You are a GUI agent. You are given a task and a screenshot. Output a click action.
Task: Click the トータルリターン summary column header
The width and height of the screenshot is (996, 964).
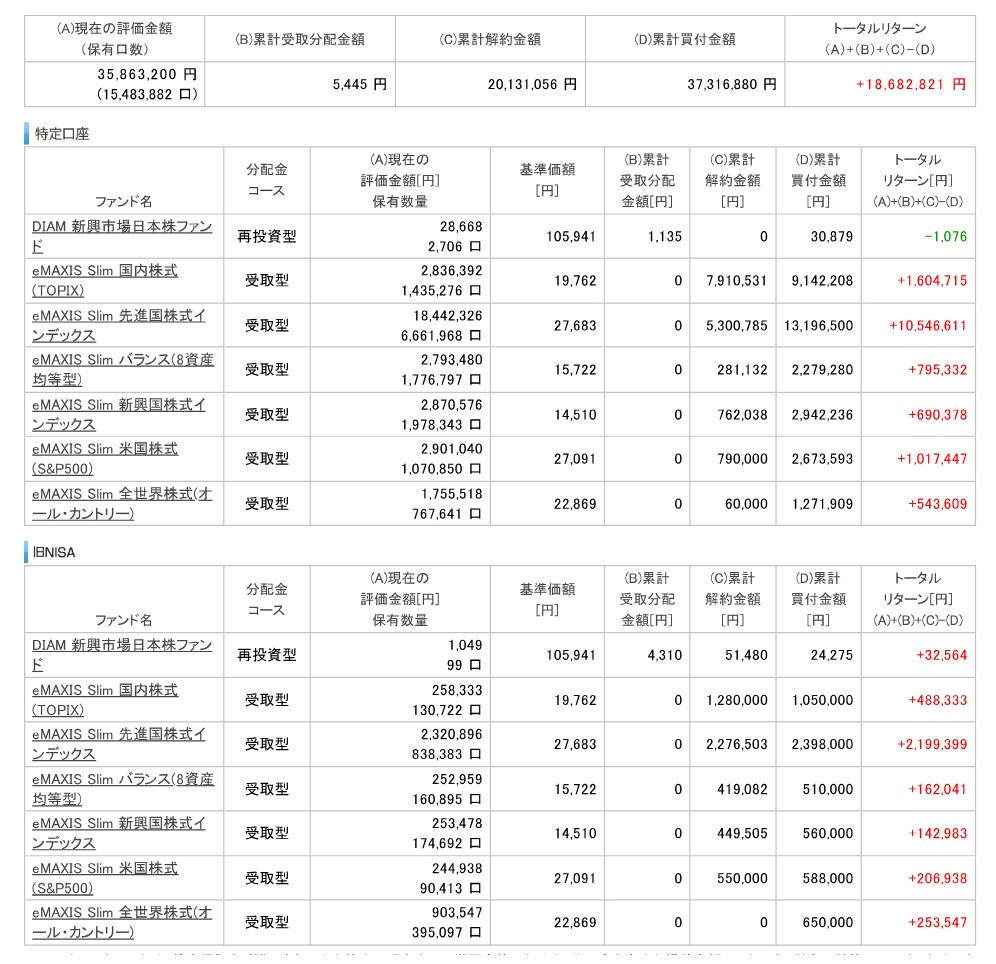pos(880,39)
